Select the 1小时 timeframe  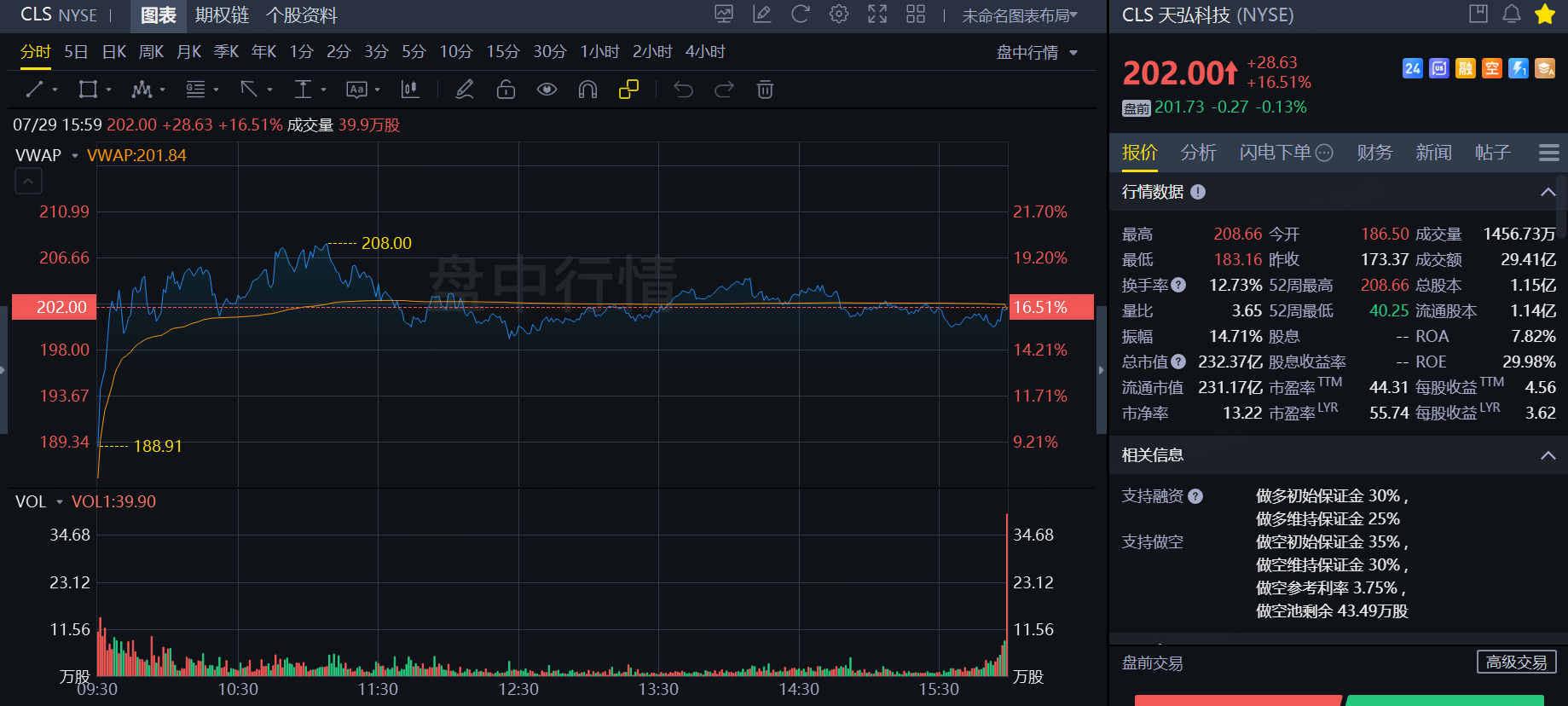[599, 52]
